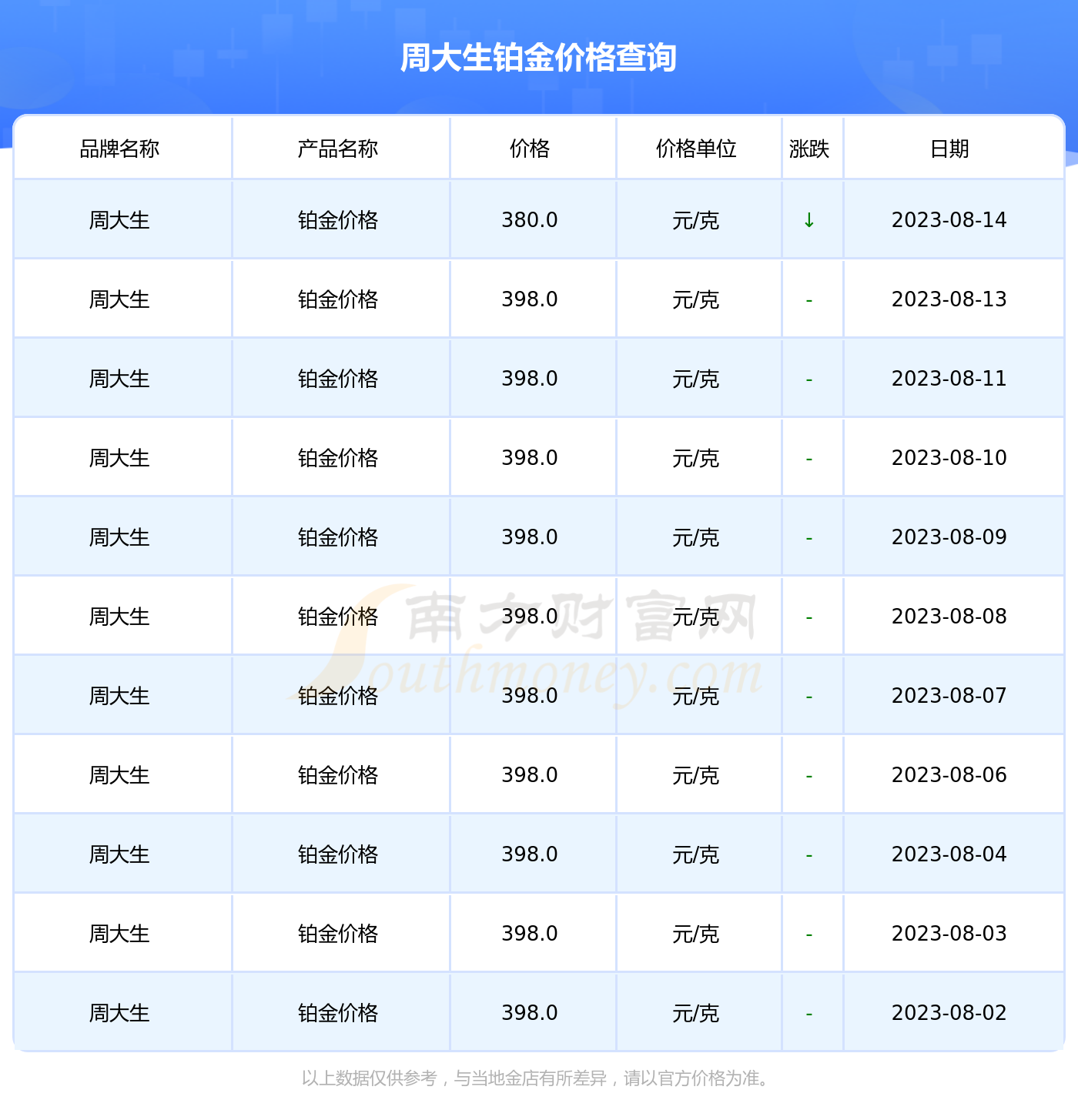
Task: Click the dash change marker for 2023-08-09
Action: pos(809,538)
